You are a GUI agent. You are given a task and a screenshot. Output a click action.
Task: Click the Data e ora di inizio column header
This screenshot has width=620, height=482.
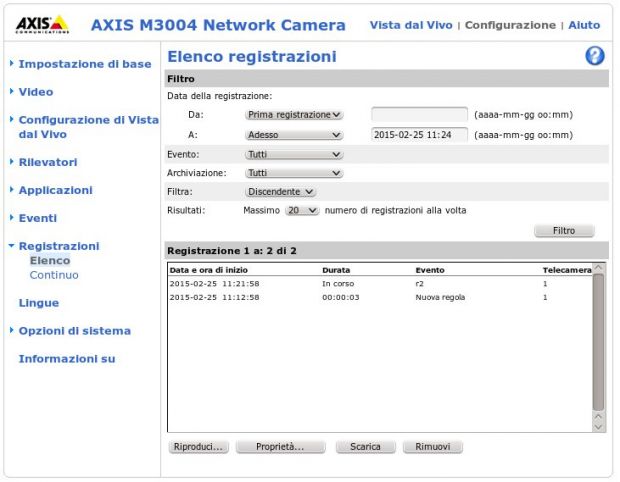[208, 270]
